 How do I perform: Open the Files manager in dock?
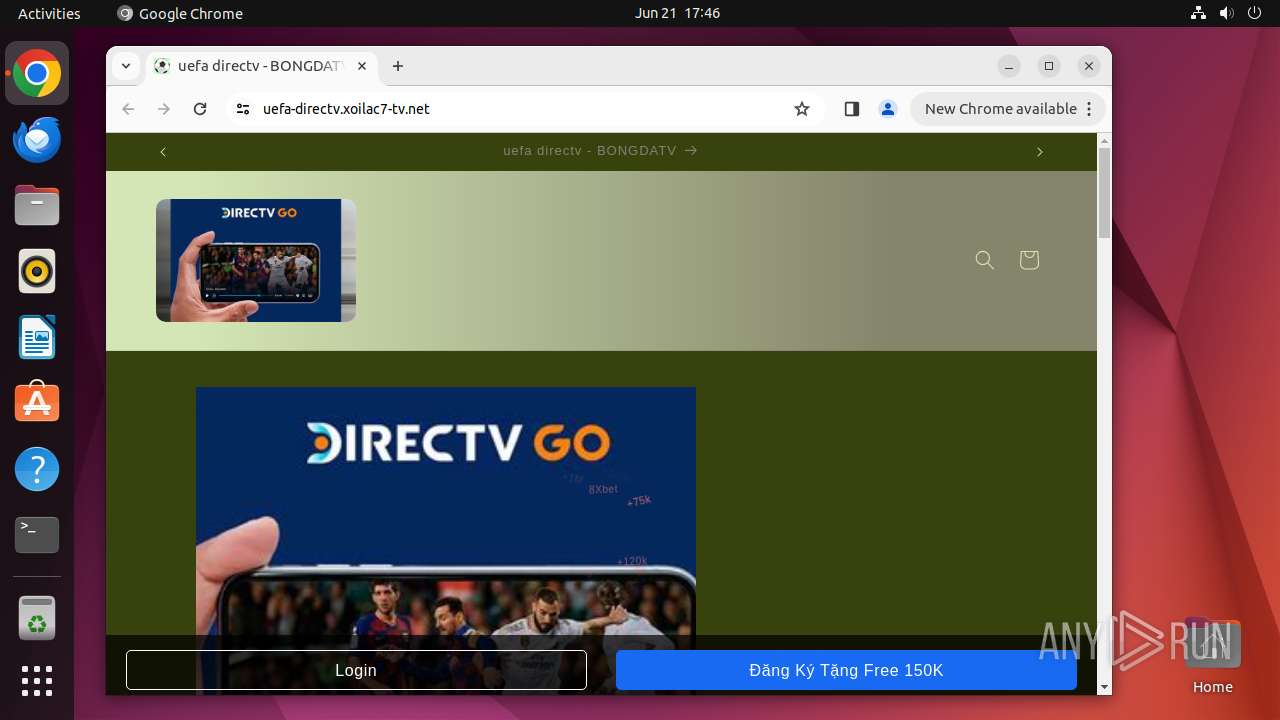[x=37, y=206]
